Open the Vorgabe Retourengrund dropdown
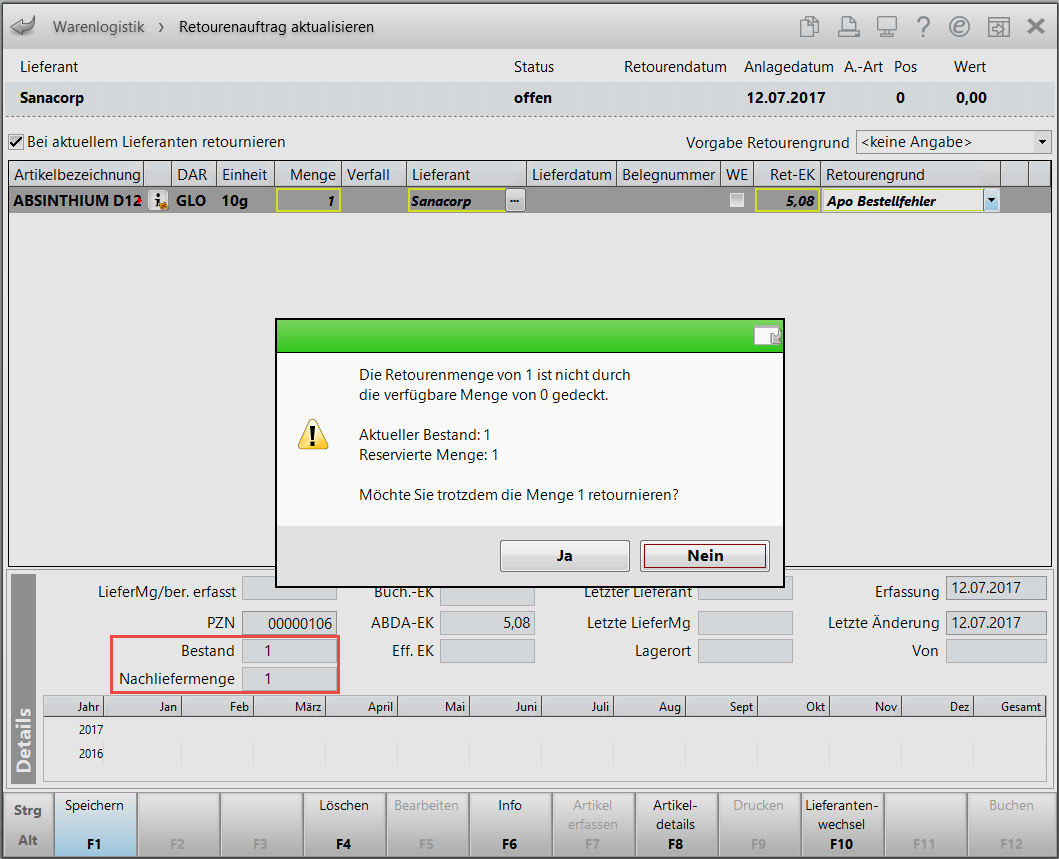The height and width of the screenshot is (859, 1059). pos(1042,142)
